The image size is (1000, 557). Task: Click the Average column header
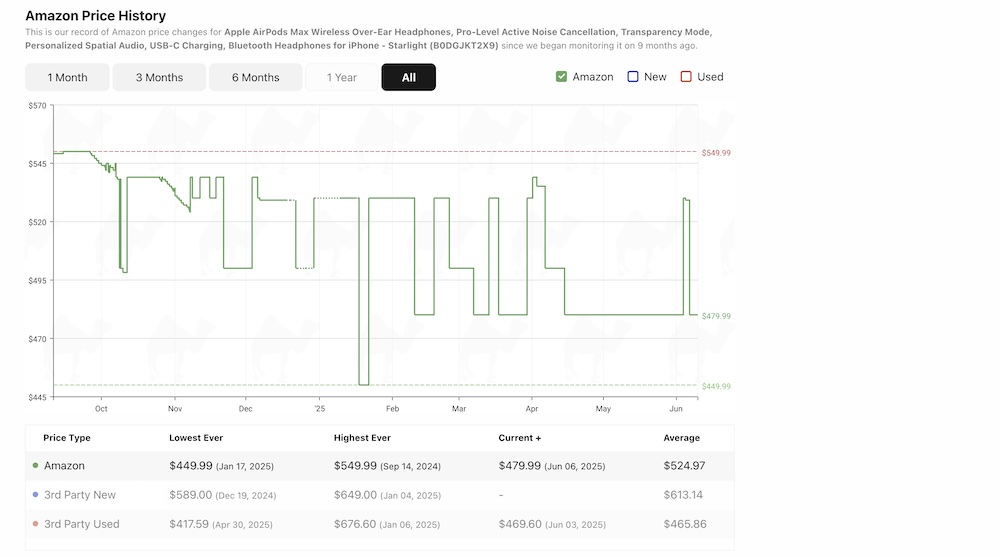tap(681, 438)
